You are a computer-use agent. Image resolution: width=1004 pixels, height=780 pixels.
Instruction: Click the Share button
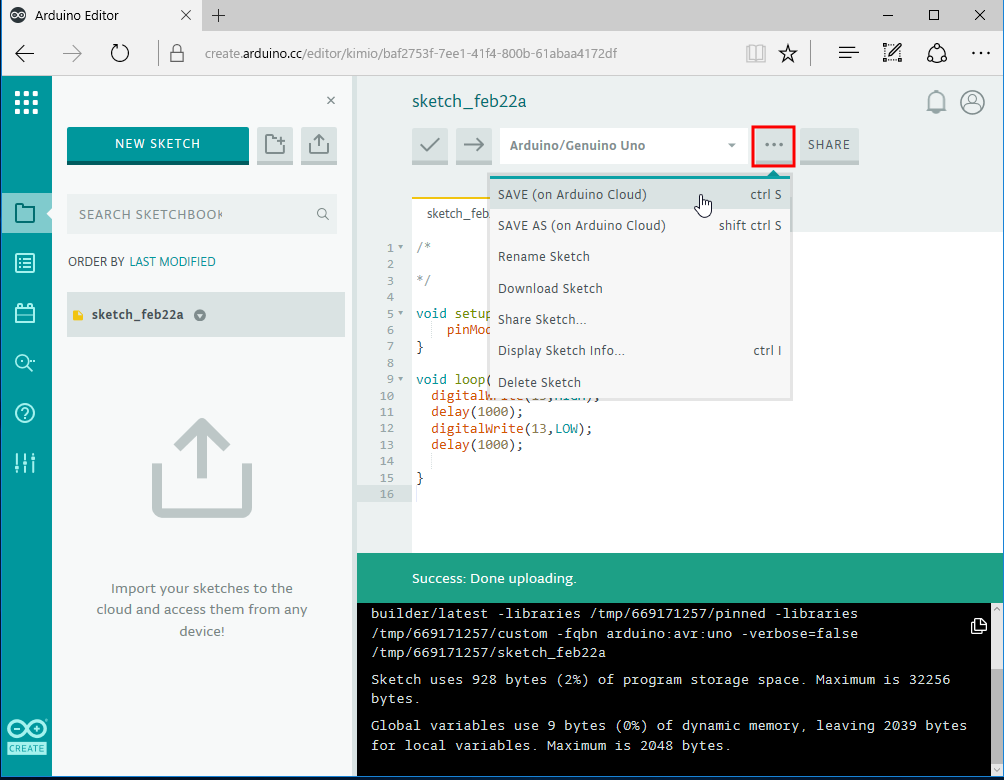(x=829, y=145)
